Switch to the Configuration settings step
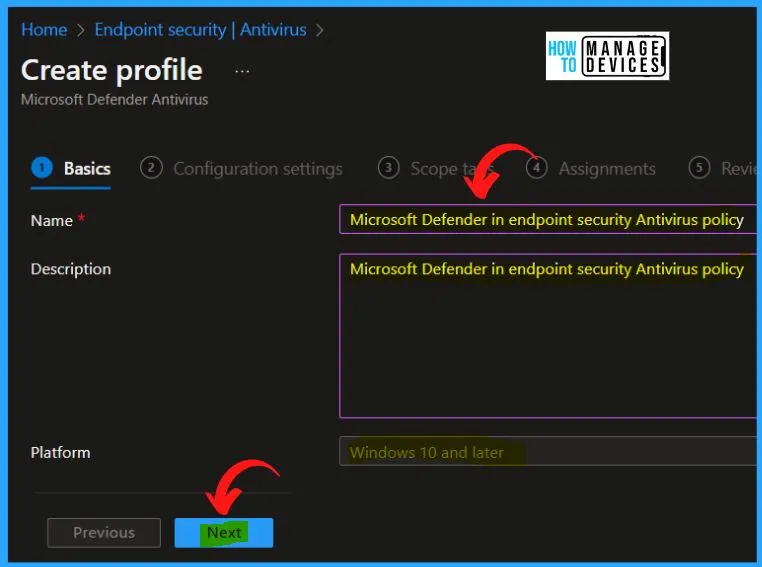The height and width of the screenshot is (567, 762). (x=242, y=169)
